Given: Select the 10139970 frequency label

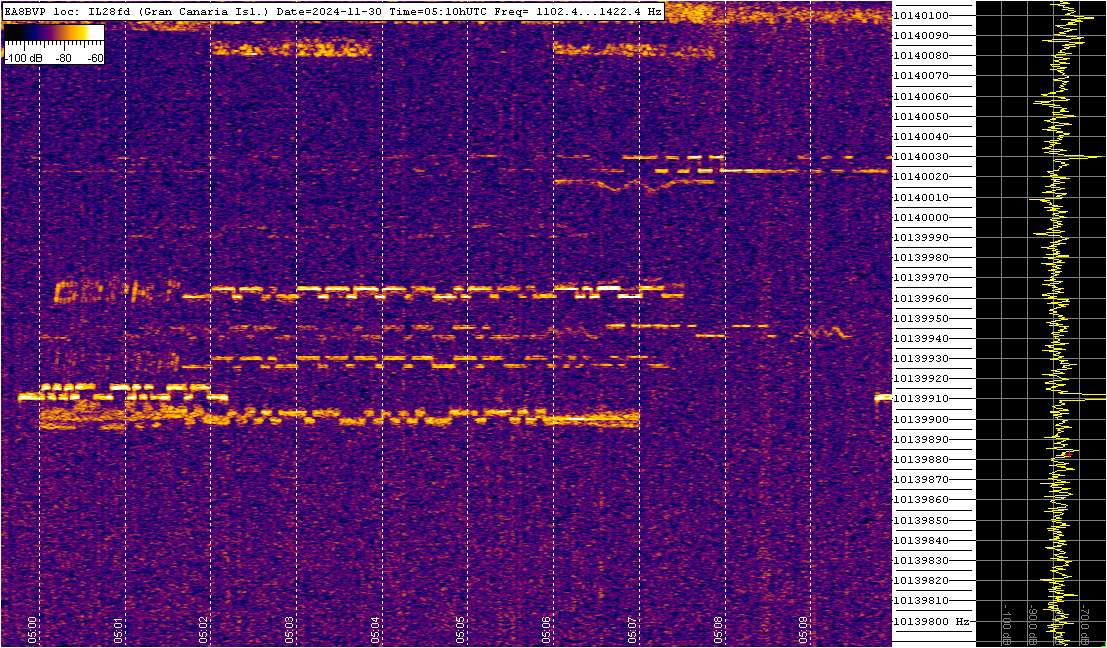Looking at the screenshot, I should [x=921, y=278].
